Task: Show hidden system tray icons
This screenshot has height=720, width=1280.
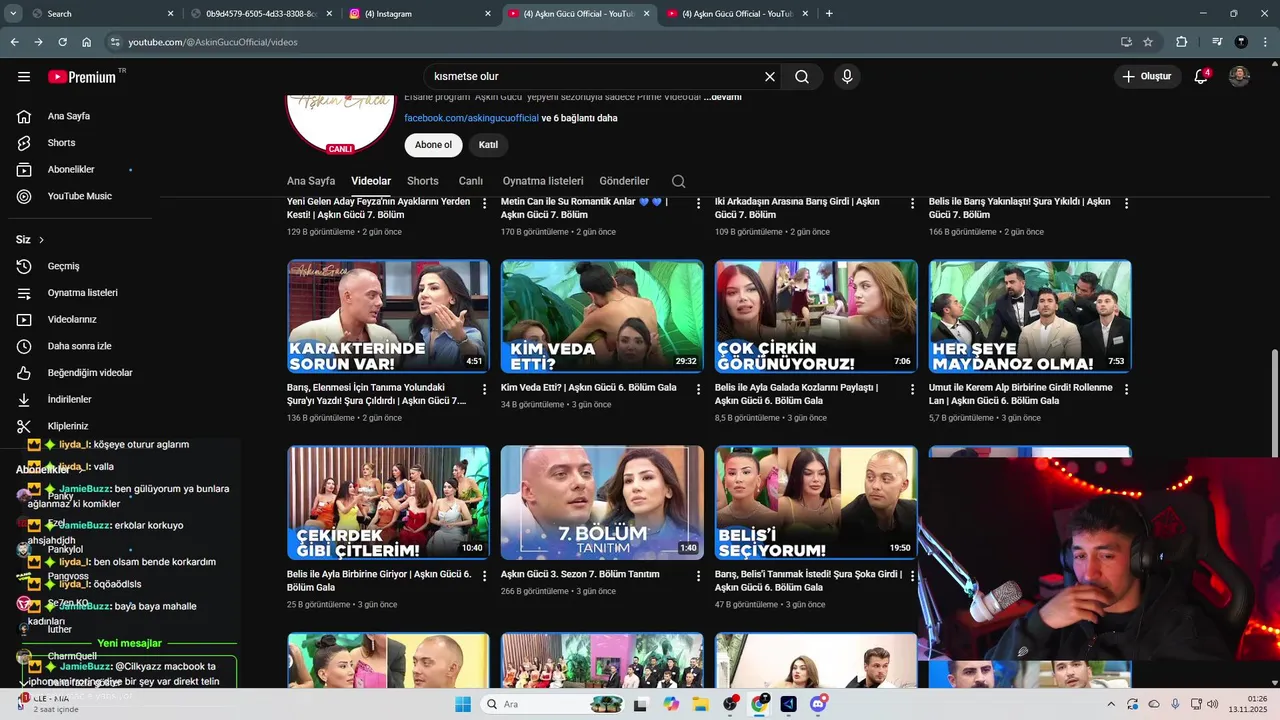Action: [1112, 704]
